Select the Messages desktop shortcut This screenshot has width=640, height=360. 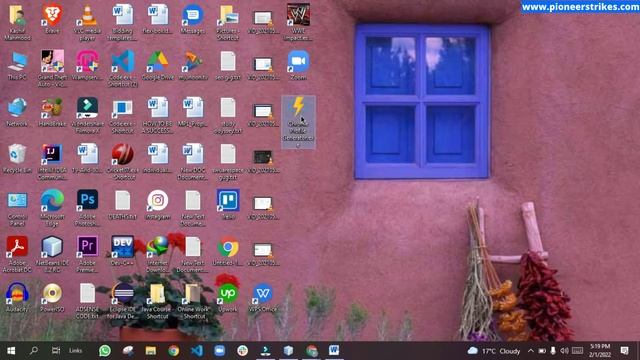193,19
